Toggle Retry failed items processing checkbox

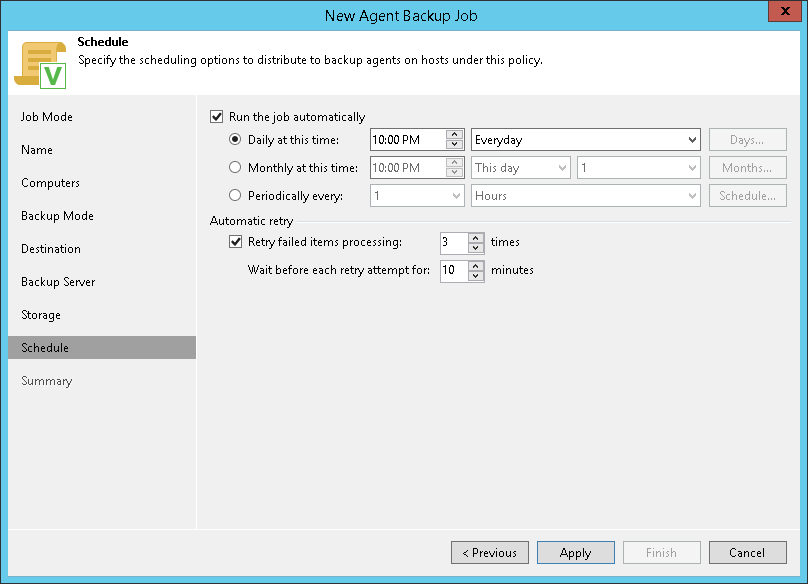[x=236, y=242]
